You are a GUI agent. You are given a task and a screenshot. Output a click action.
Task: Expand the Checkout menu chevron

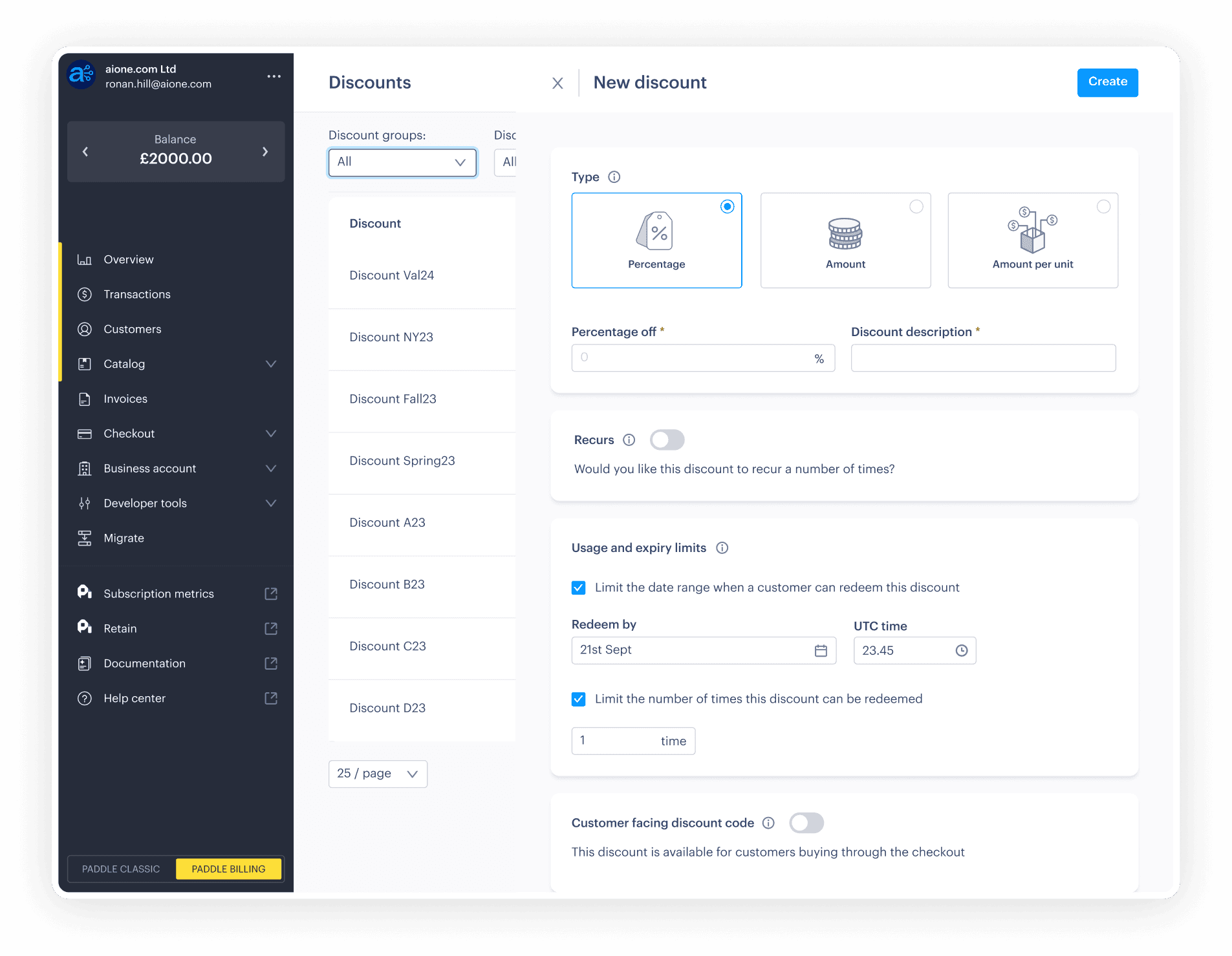(x=271, y=434)
